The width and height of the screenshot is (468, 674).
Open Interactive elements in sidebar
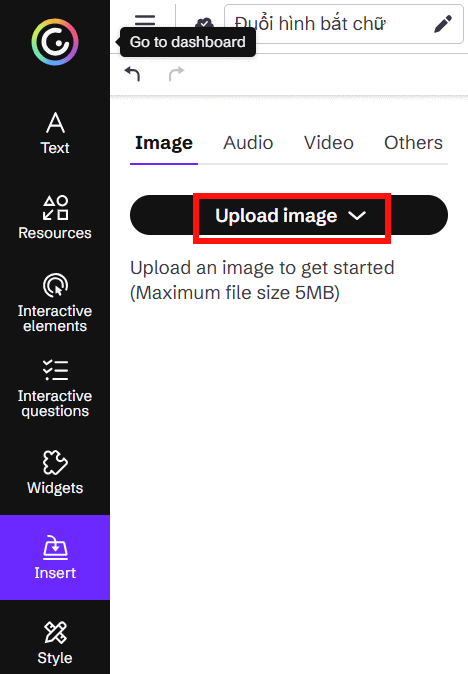[x=55, y=303]
